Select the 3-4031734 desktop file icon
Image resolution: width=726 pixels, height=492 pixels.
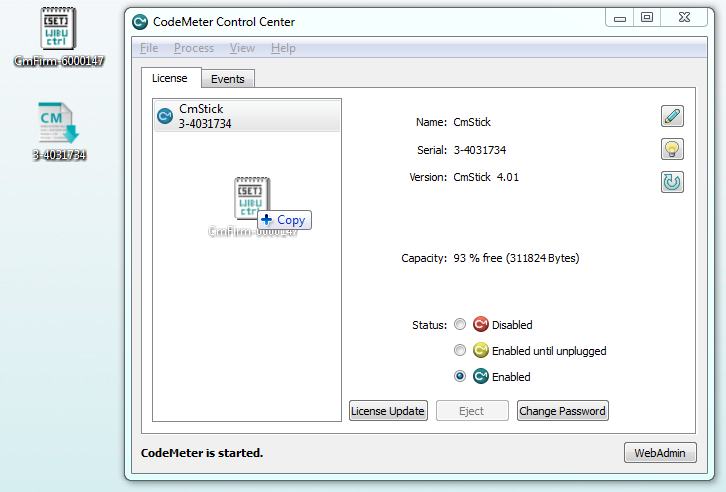(59, 131)
